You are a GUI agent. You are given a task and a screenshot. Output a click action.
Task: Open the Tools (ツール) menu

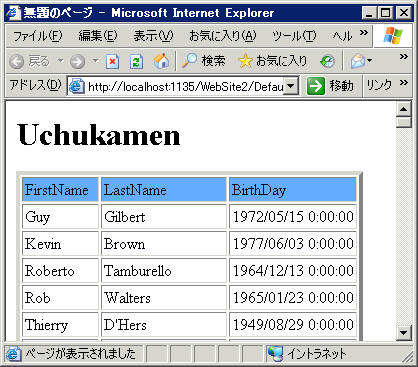tap(294, 36)
